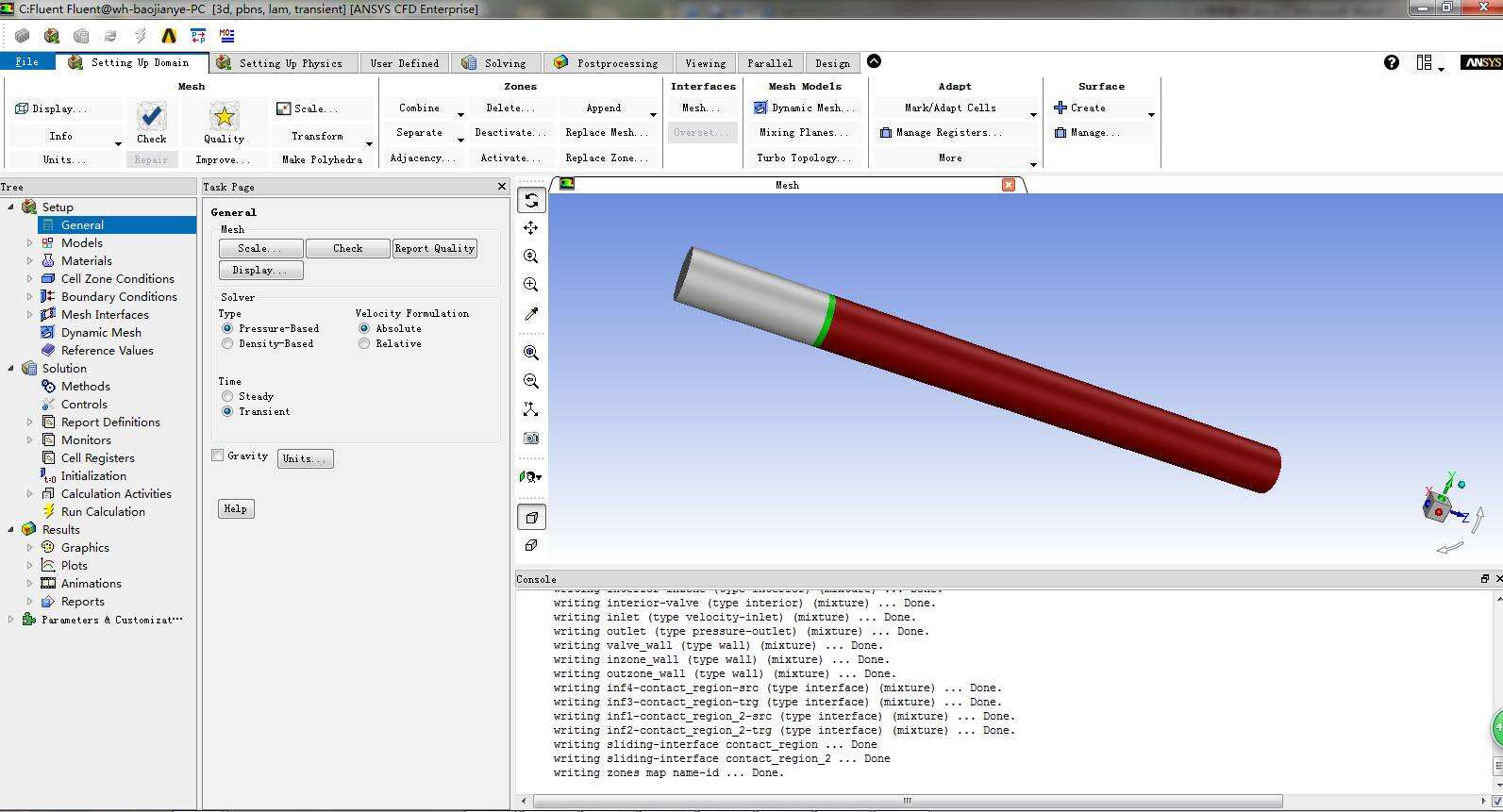
Task: Expand Boundary Conditions tree node
Action: 30,297
